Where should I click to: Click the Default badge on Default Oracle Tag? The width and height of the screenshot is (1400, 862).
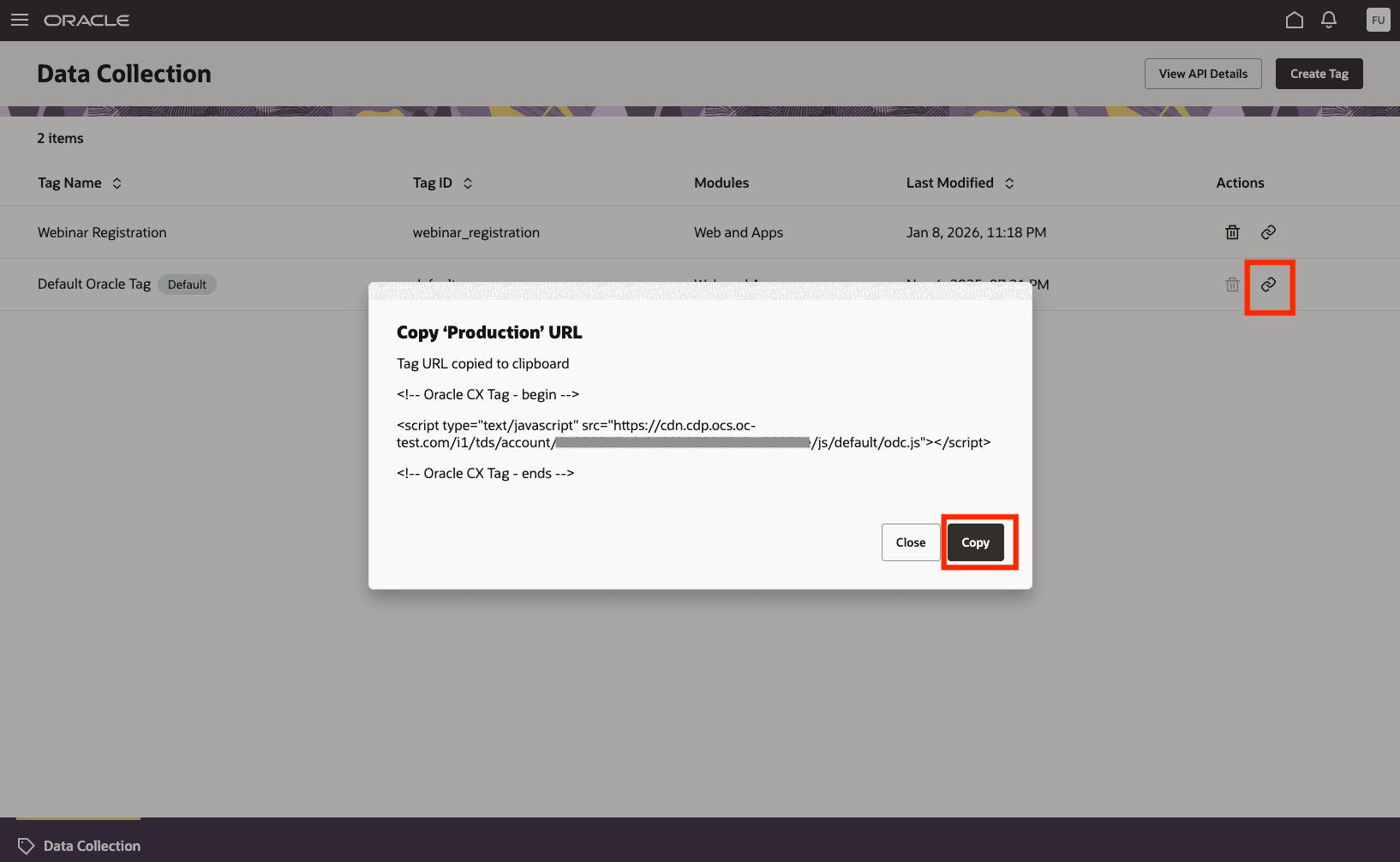tap(187, 284)
